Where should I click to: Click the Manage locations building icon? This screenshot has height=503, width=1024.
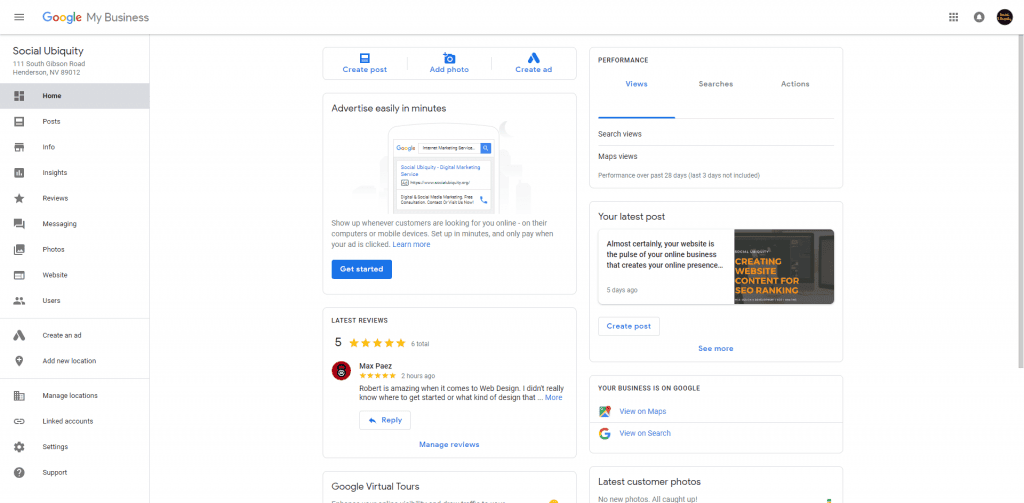(x=19, y=395)
